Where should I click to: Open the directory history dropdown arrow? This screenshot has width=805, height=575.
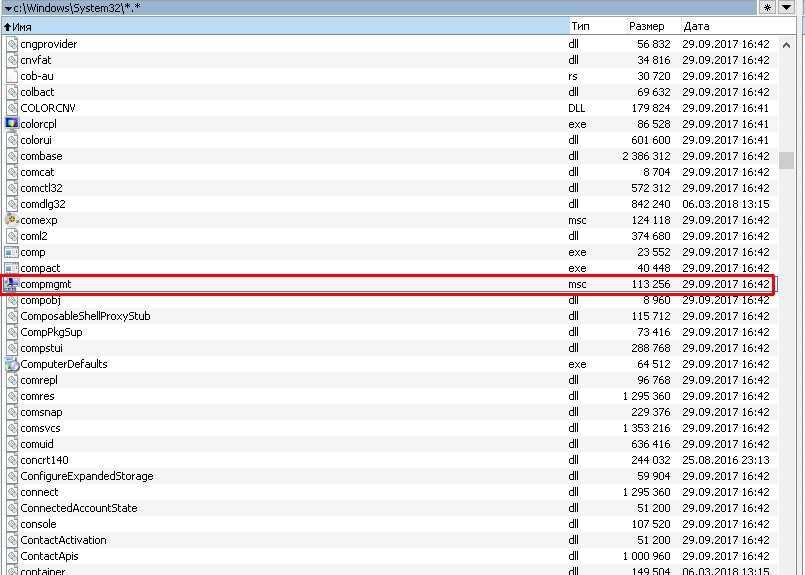787,7
